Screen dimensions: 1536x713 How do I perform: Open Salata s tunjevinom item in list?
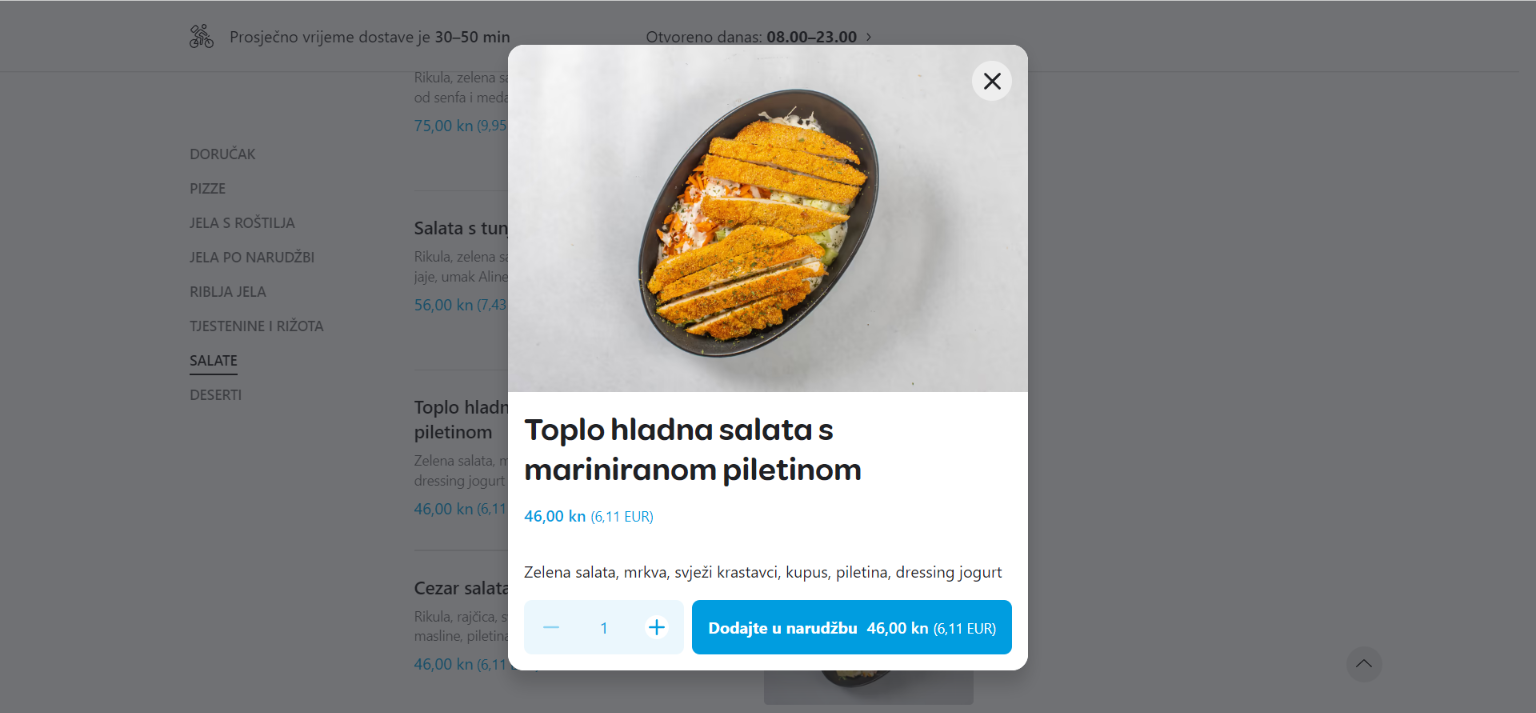(461, 228)
